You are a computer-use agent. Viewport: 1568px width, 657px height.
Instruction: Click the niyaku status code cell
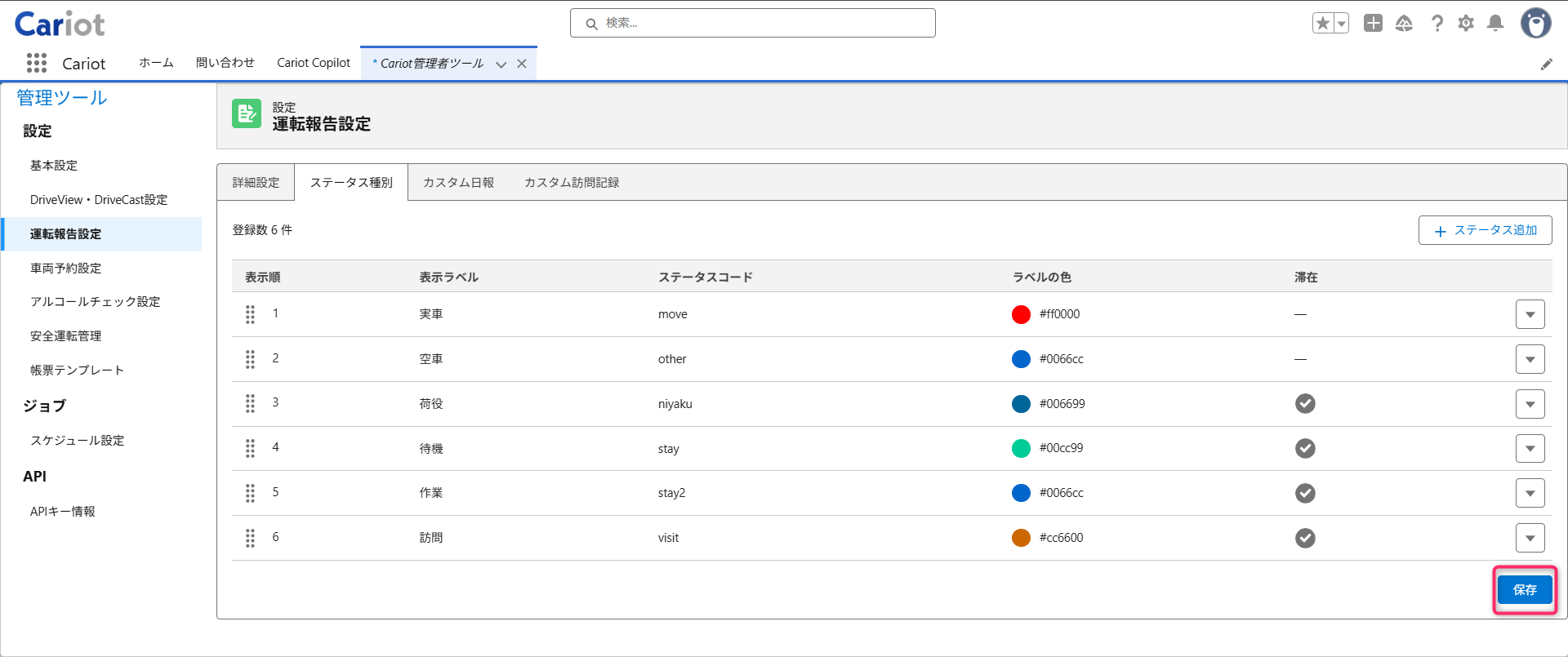click(675, 404)
